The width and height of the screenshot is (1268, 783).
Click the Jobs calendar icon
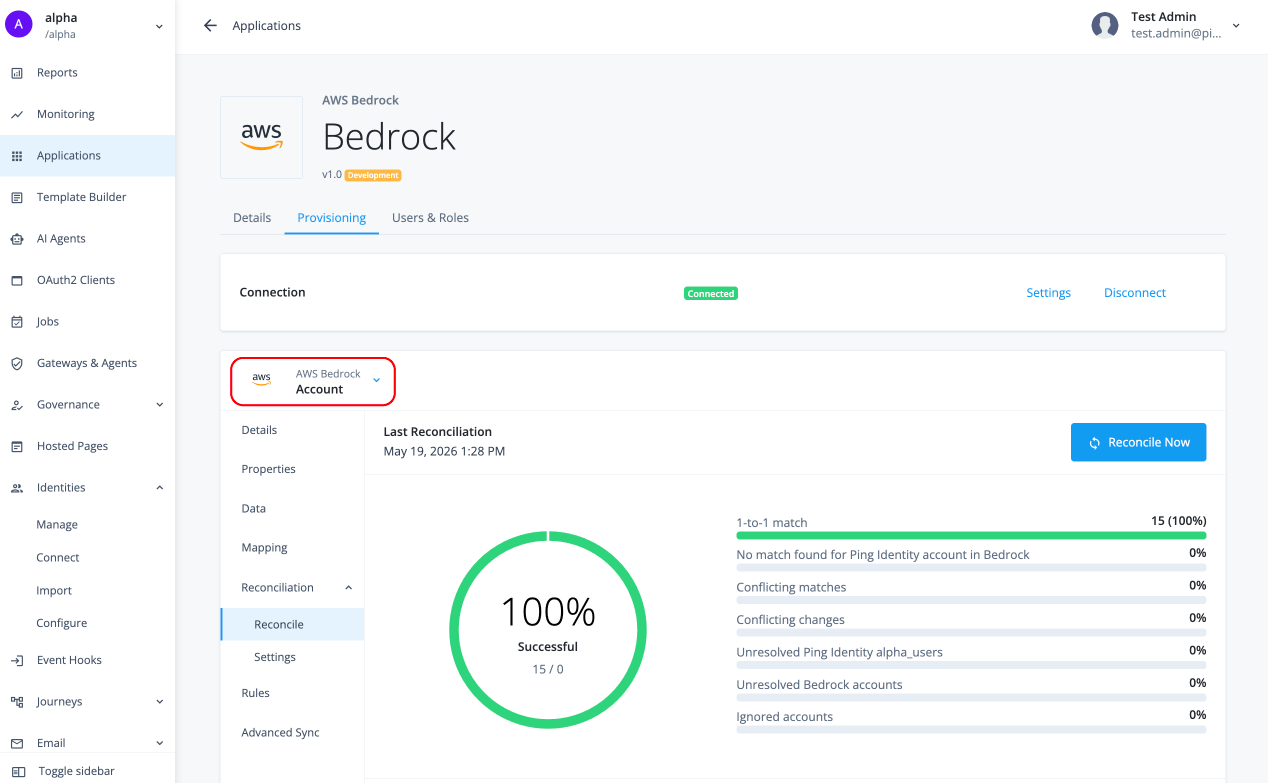(x=17, y=322)
